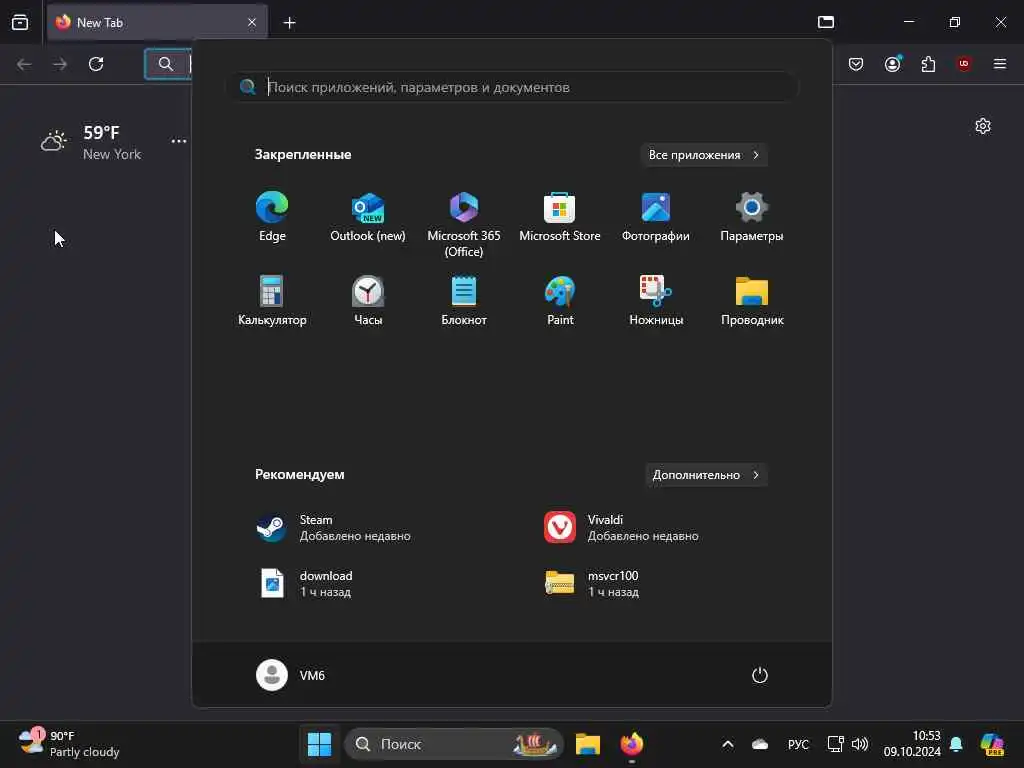
Task: Focus the Start menu search field
Action: coord(513,87)
